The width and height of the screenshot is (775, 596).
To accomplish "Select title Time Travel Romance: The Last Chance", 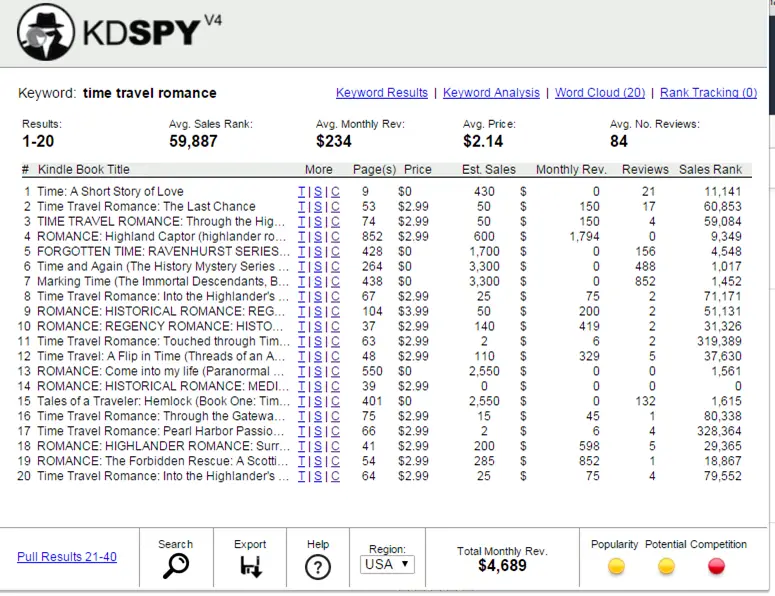I will (146, 207).
